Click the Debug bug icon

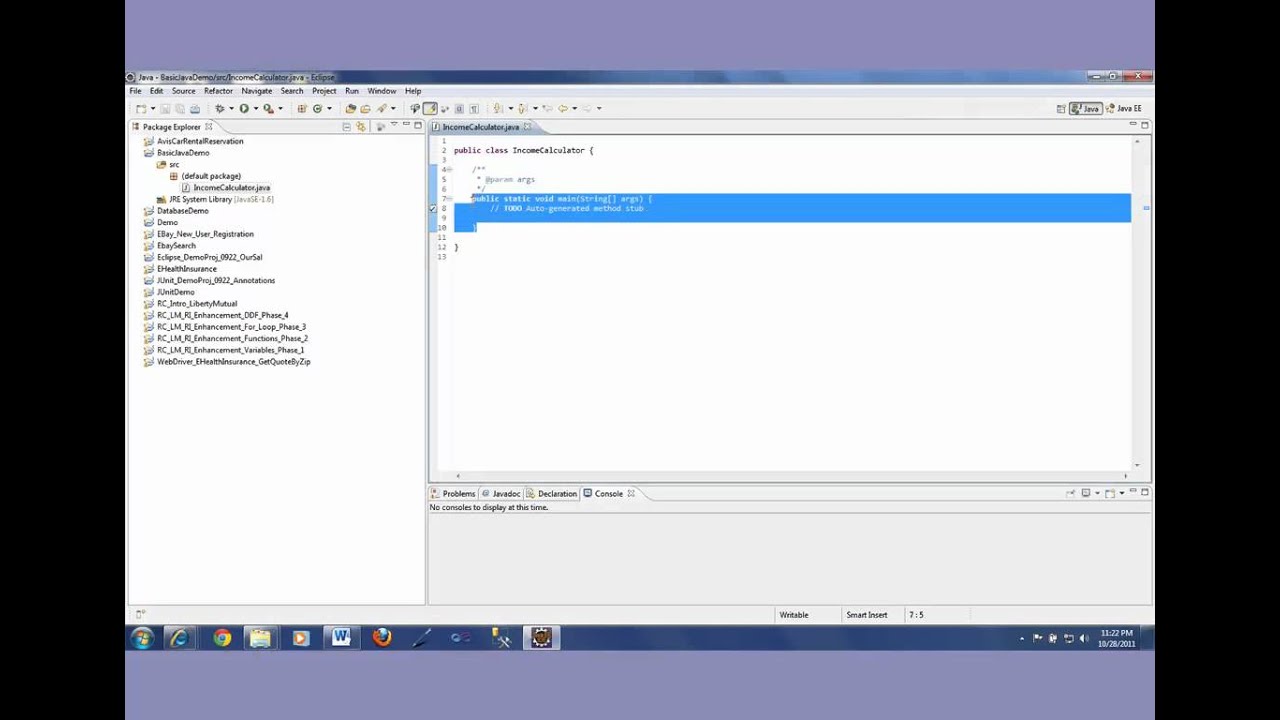tap(219, 109)
